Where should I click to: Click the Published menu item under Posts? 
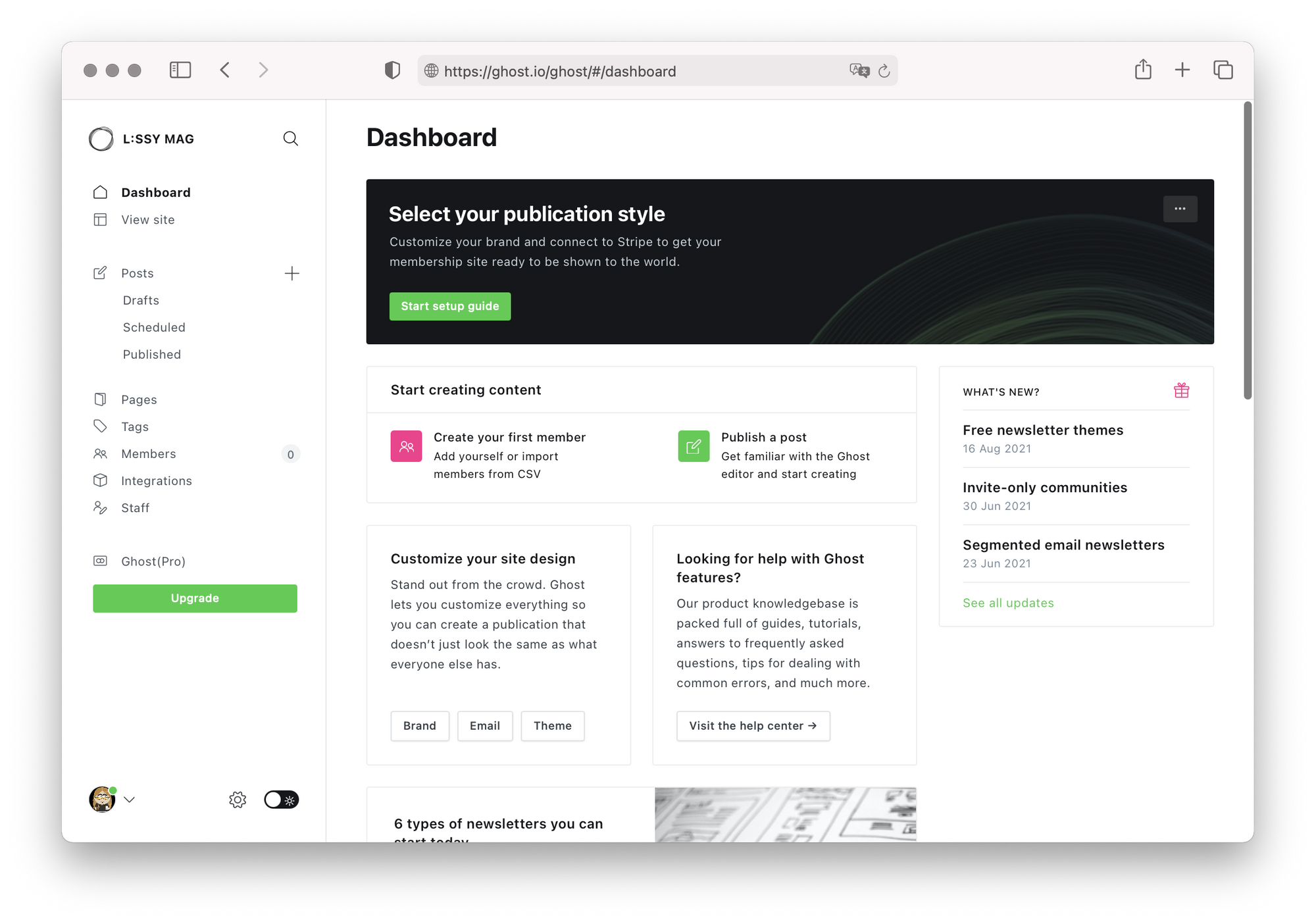(x=151, y=353)
